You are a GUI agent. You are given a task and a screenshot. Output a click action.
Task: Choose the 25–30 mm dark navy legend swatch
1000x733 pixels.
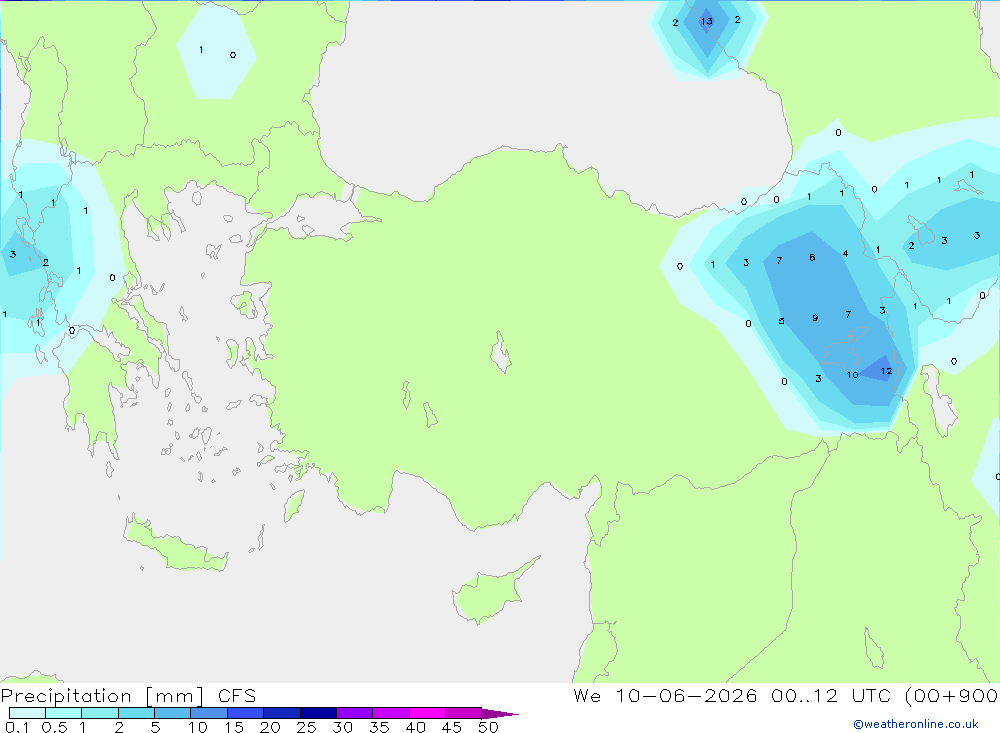coord(318,713)
